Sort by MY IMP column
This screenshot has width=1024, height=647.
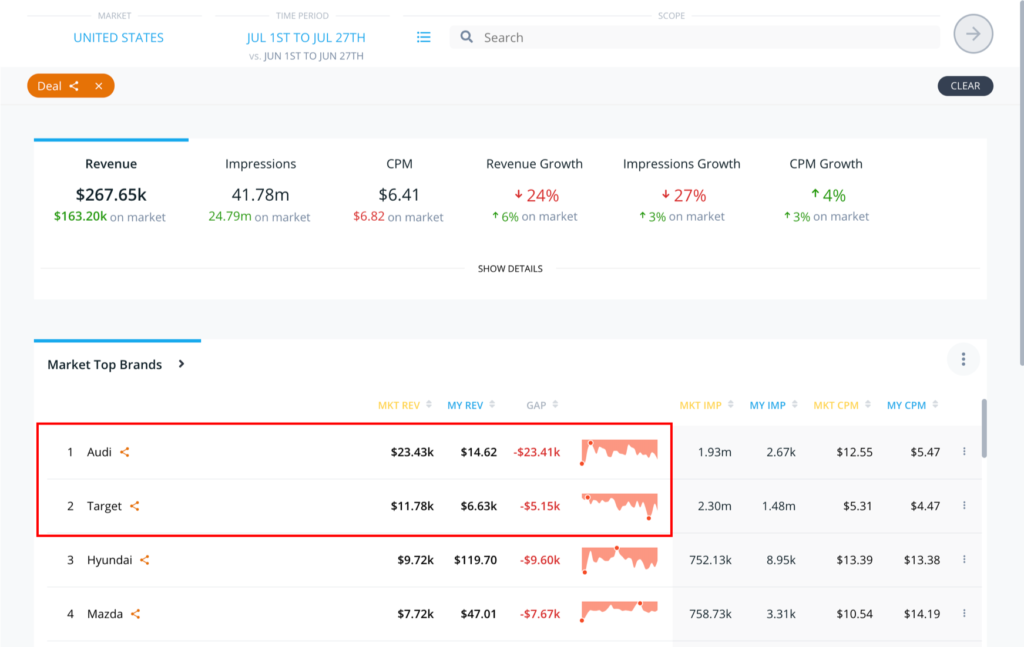point(773,405)
